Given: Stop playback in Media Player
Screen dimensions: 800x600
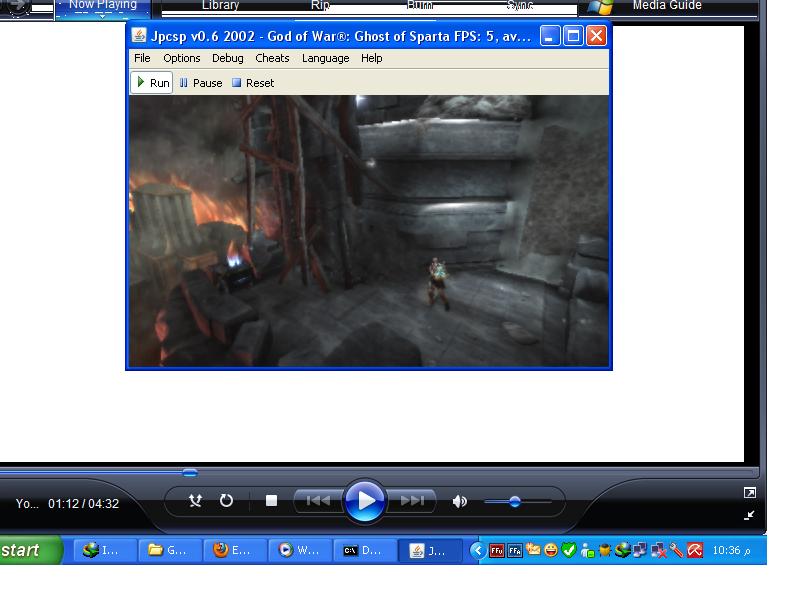Looking at the screenshot, I should (x=271, y=501).
